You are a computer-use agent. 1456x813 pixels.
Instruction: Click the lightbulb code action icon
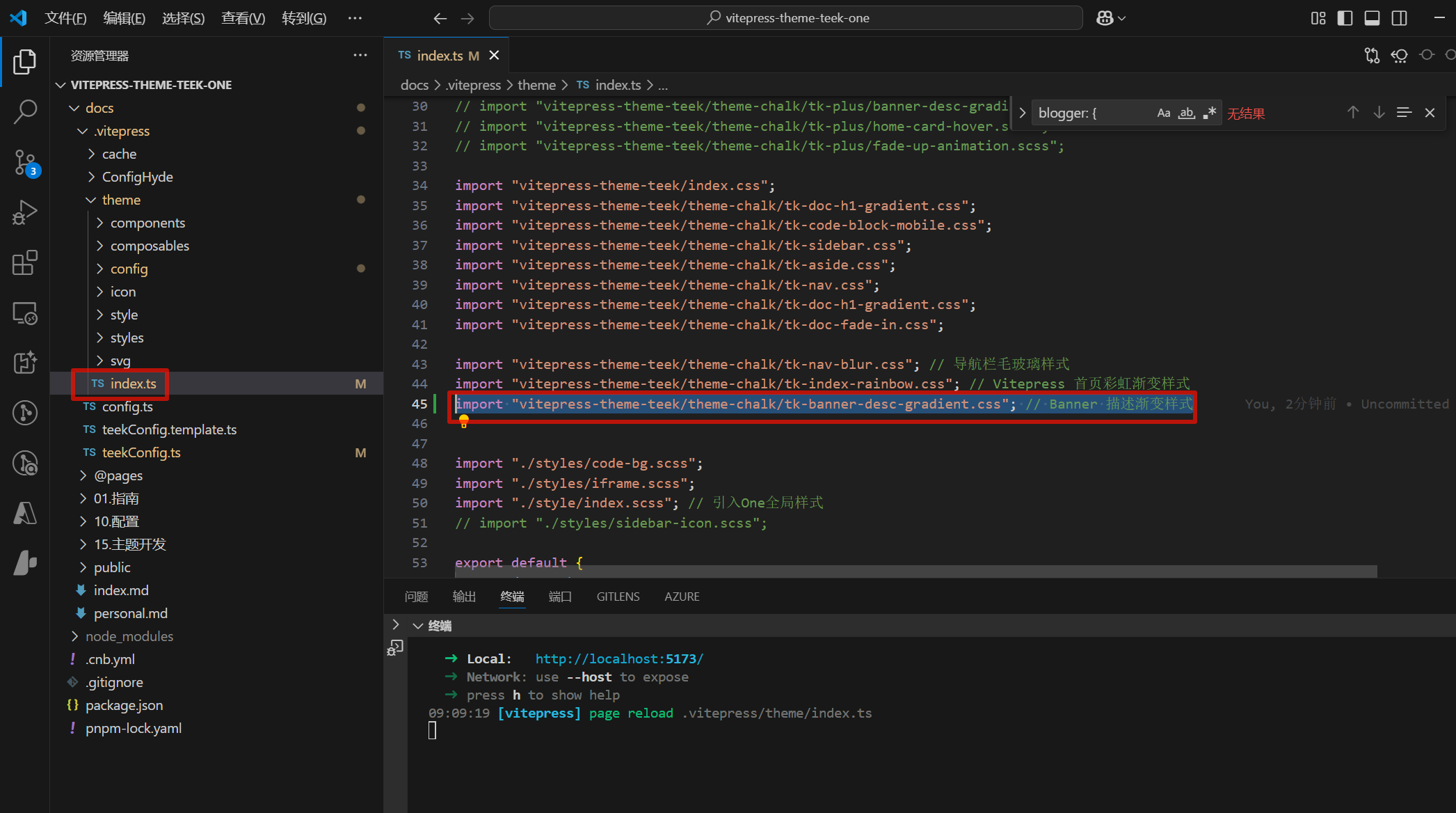click(464, 420)
